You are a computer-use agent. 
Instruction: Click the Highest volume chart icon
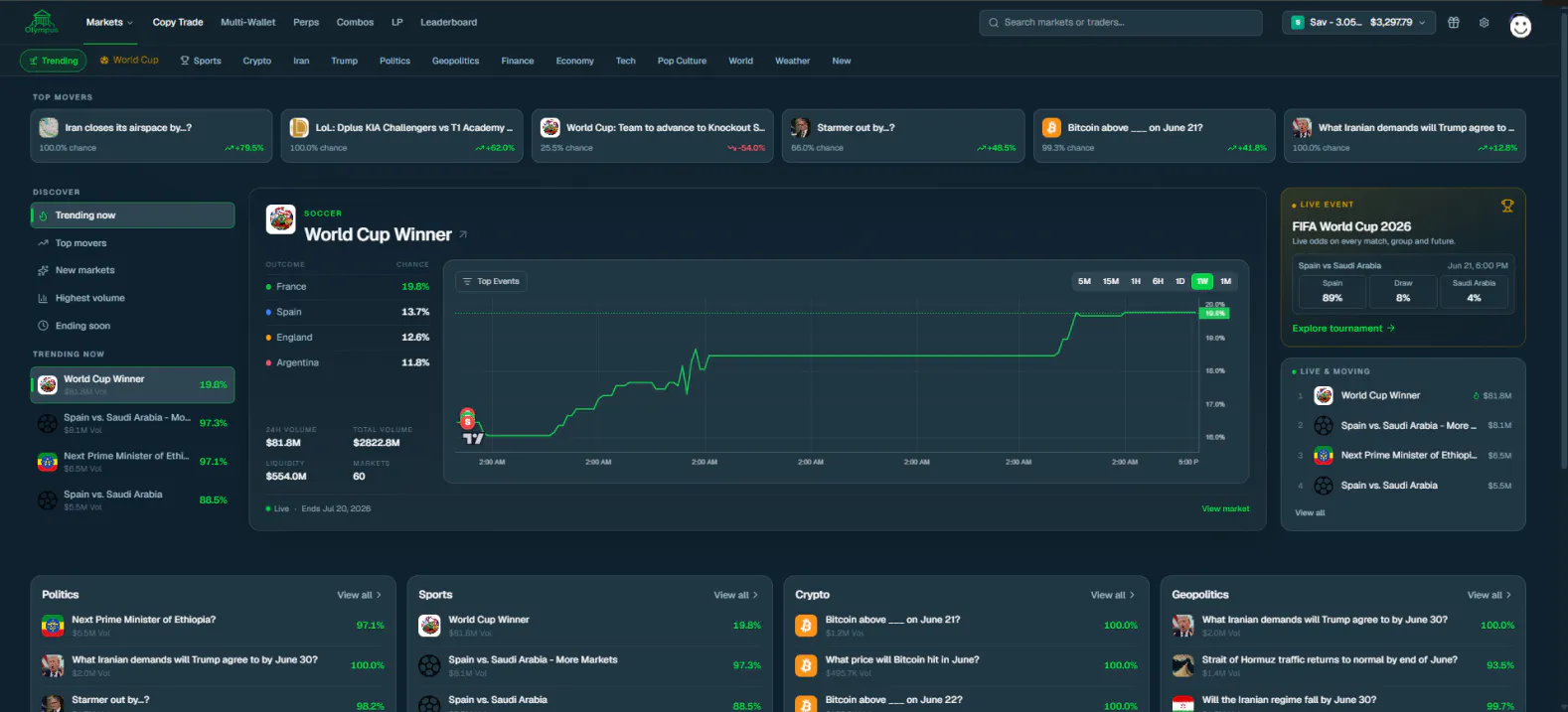click(x=43, y=298)
